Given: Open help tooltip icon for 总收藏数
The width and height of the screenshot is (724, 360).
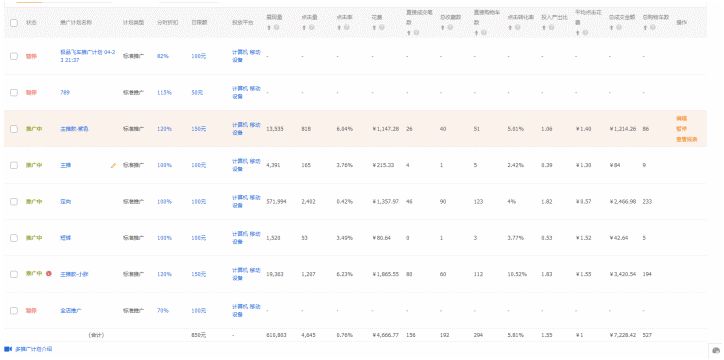Looking at the screenshot, I should (x=450, y=28).
